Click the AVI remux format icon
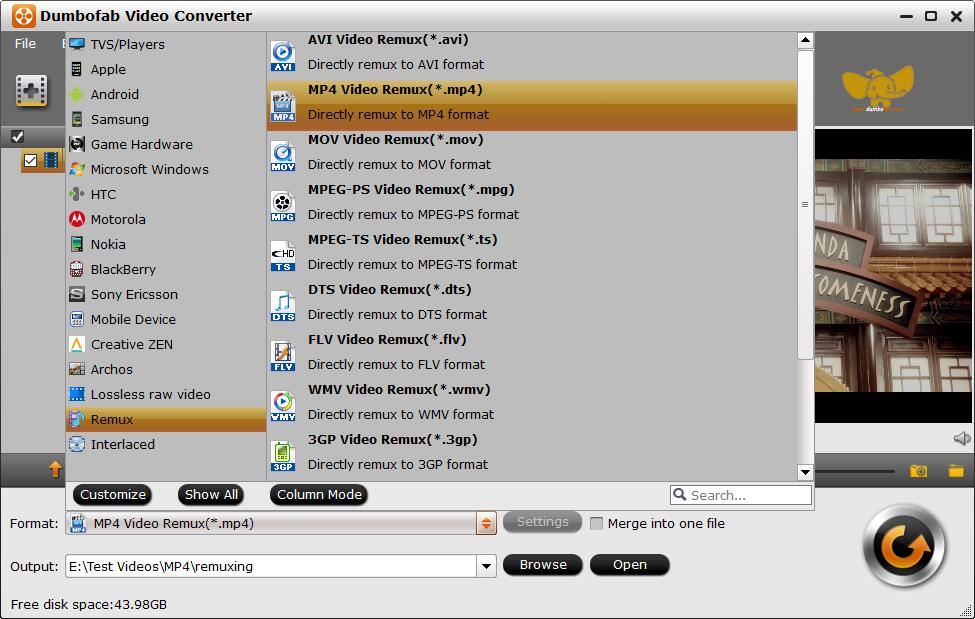Viewport: 975px width, 619px height. pyautogui.click(x=283, y=56)
